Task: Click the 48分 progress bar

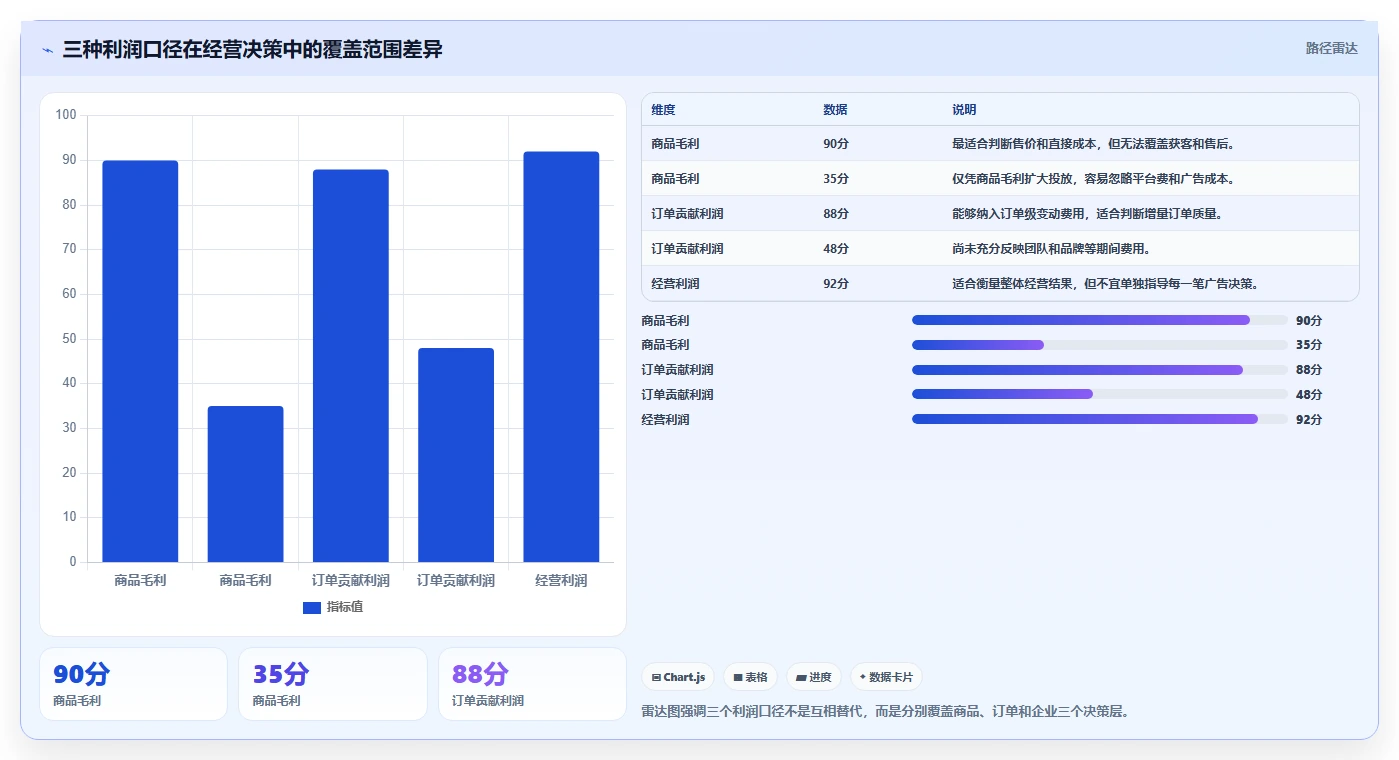Action: click(1099, 394)
